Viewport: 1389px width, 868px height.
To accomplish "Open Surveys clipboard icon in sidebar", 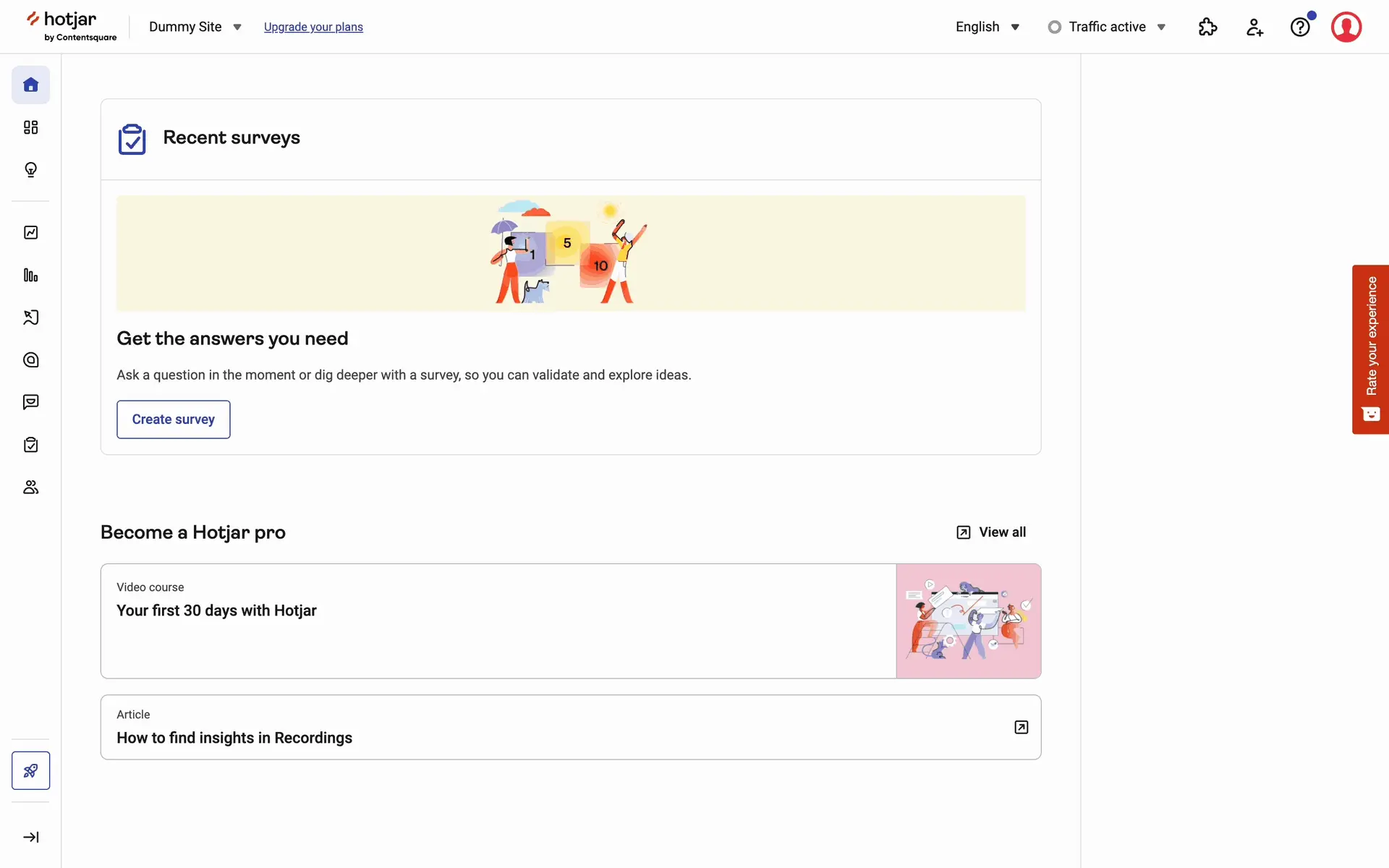I will pos(30,444).
